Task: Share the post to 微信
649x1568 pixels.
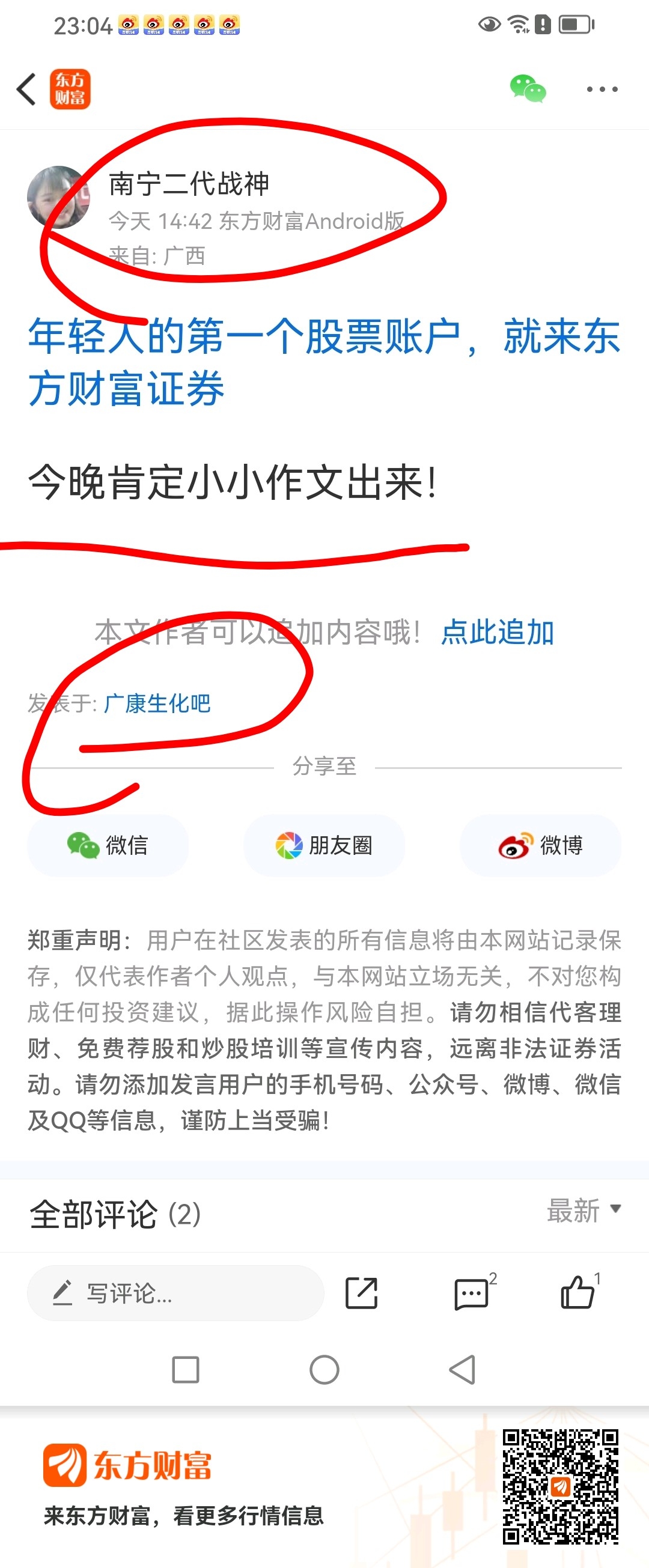Action: coord(108,845)
